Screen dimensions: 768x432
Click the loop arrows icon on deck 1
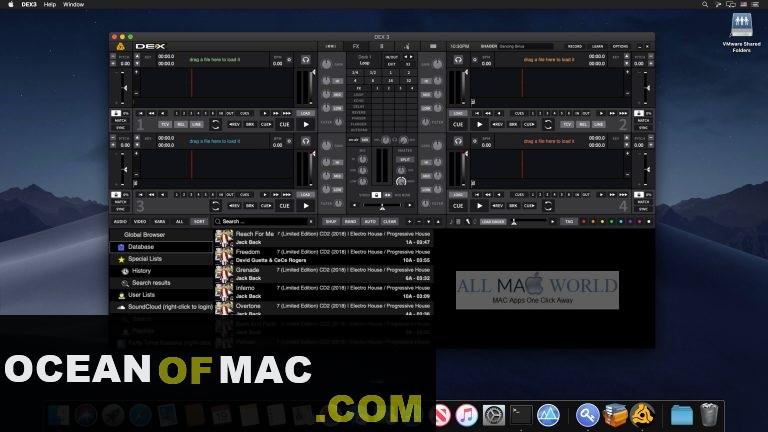(x=215, y=124)
